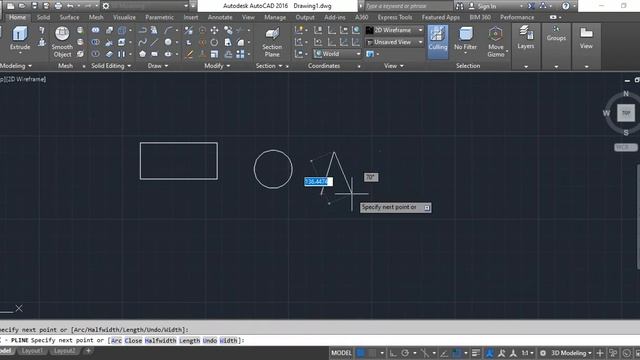Click the Solid Intersect icon
The width and height of the screenshot is (640, 360).
tap(95, 54)
